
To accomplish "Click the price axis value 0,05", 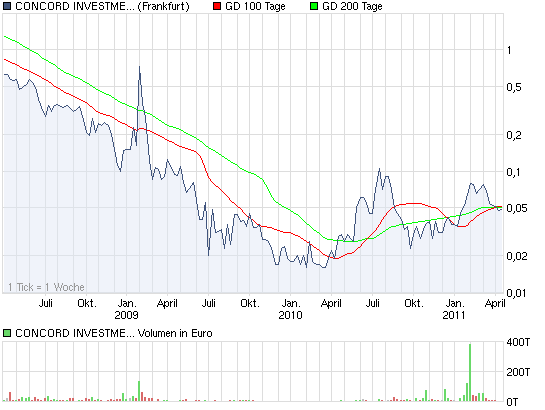I will [517, 208].
